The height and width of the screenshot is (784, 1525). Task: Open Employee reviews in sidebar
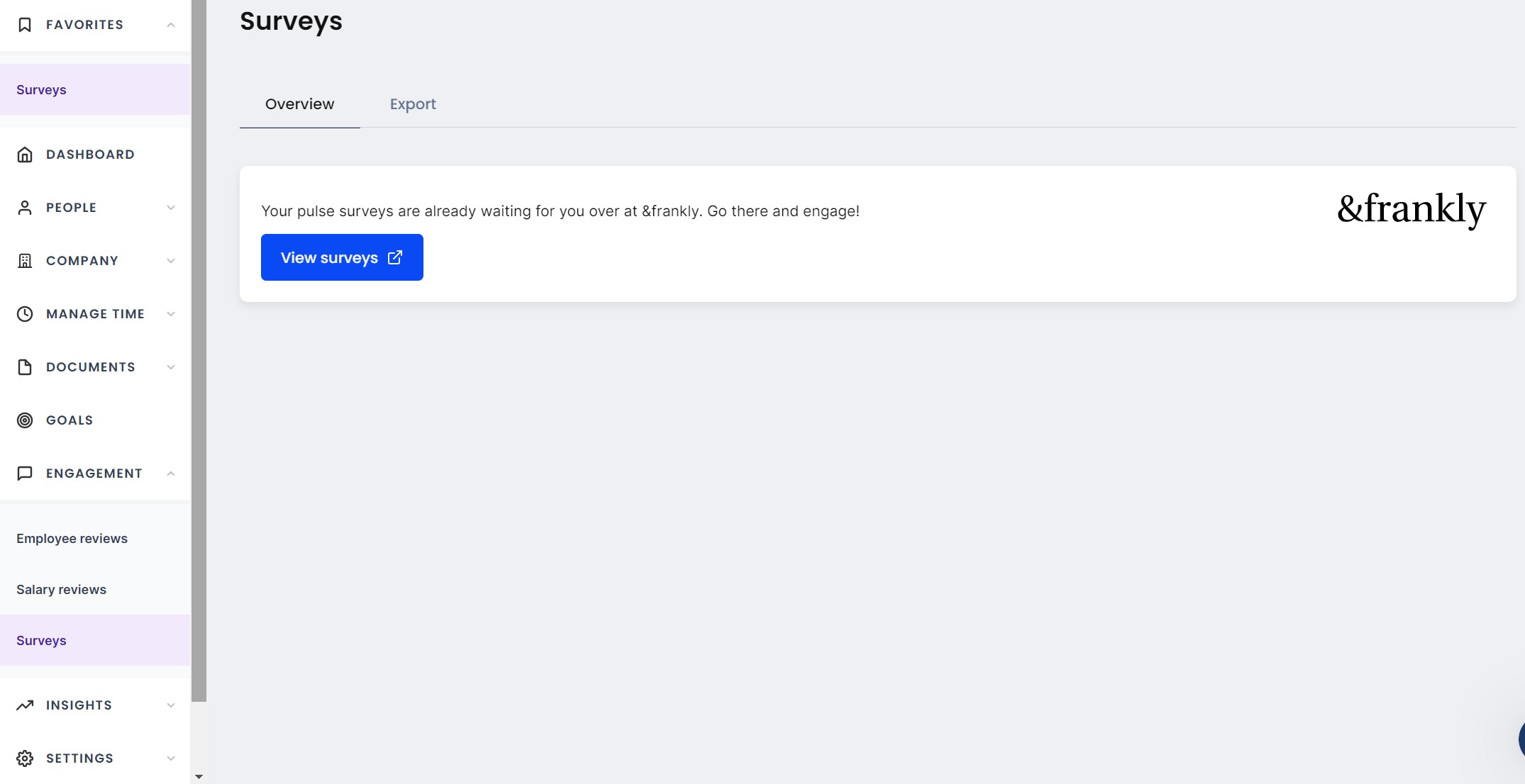pos(72,539)
